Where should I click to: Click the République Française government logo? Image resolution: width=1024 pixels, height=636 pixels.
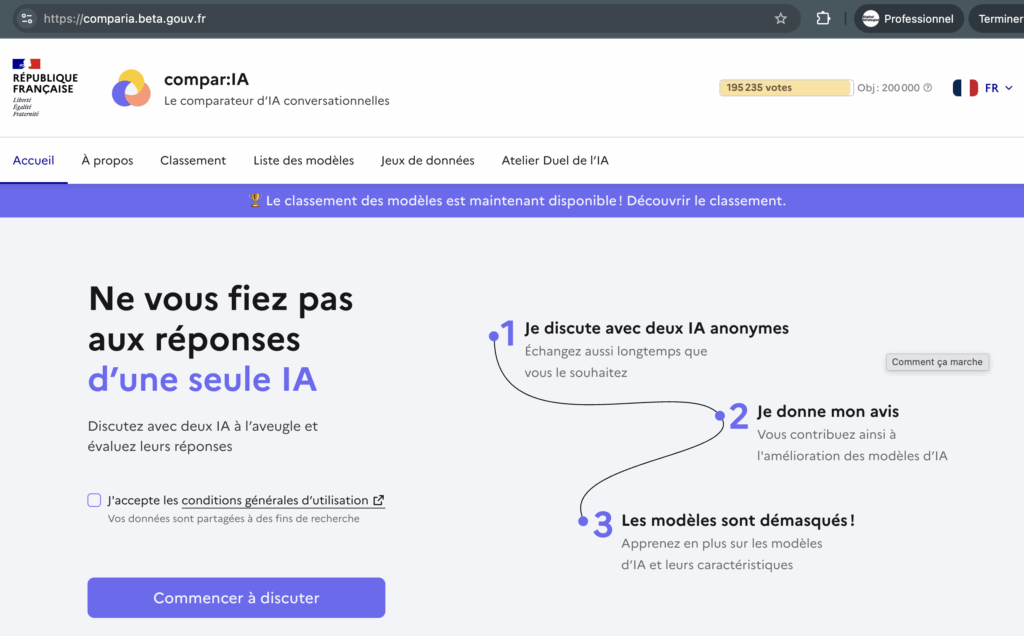pos(44,88)
